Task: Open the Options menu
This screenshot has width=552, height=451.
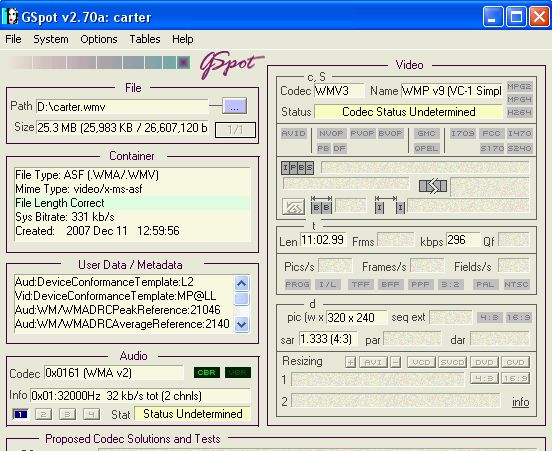Action: coord(99,39)
